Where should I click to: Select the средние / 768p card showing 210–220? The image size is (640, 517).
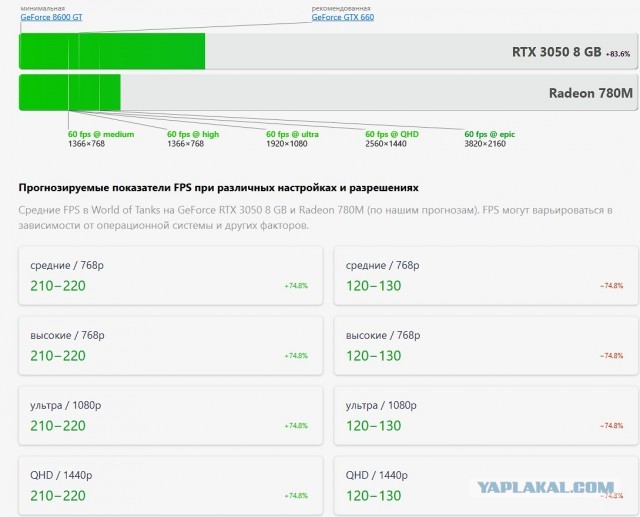click(x=171, y=275)
